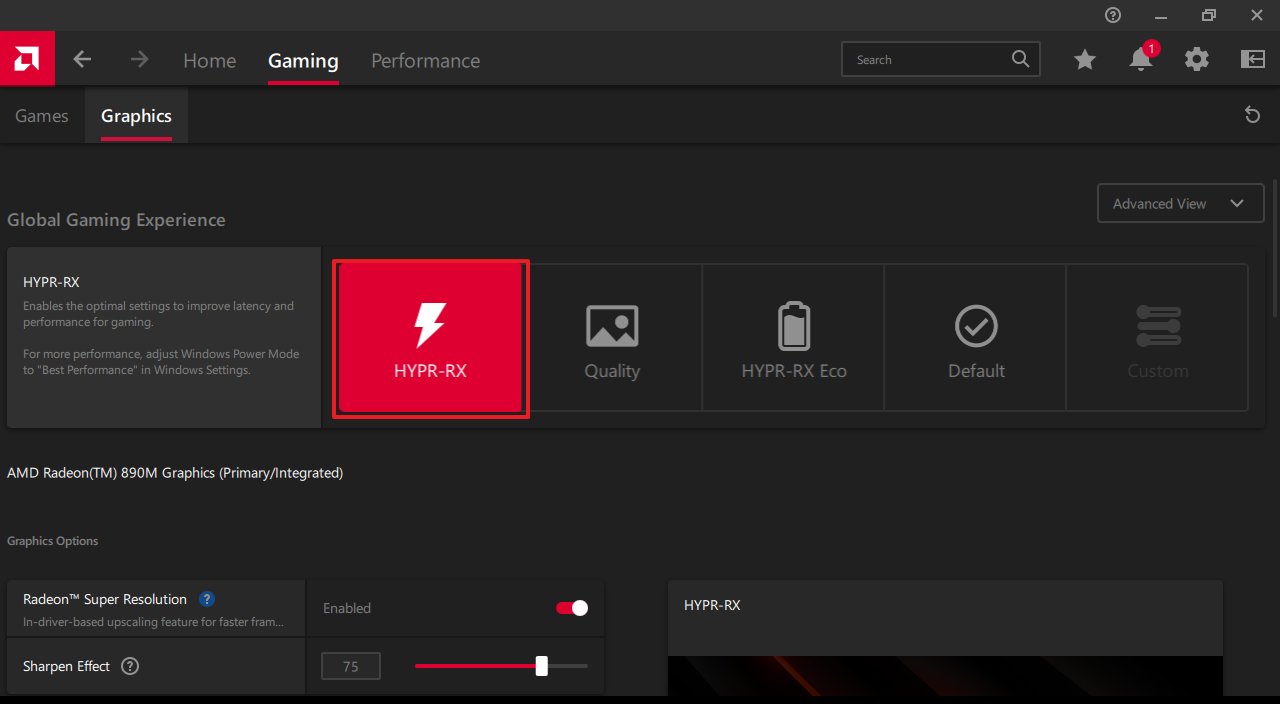The image size is (1280, 704).
Task: Open the settings gear icon
Action: 1196,60
